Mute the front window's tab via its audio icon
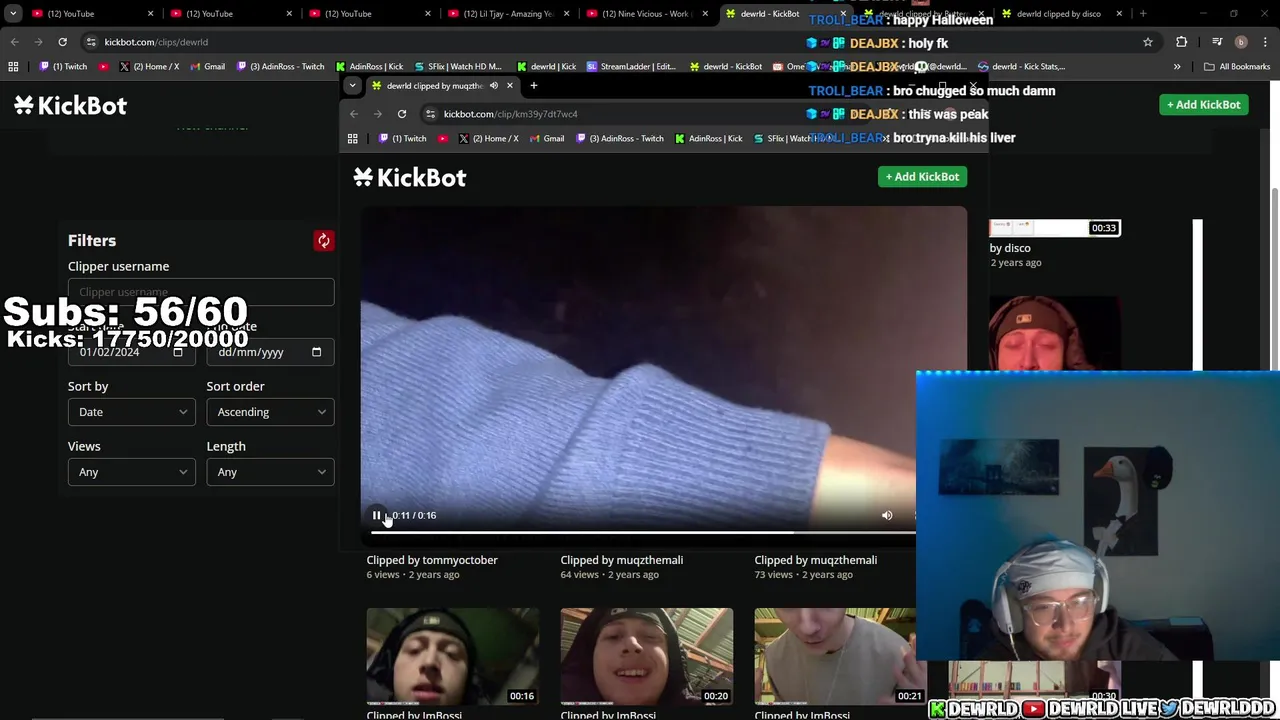The height and width of the screenshot is (720, 1280). [x=493, y=86]
